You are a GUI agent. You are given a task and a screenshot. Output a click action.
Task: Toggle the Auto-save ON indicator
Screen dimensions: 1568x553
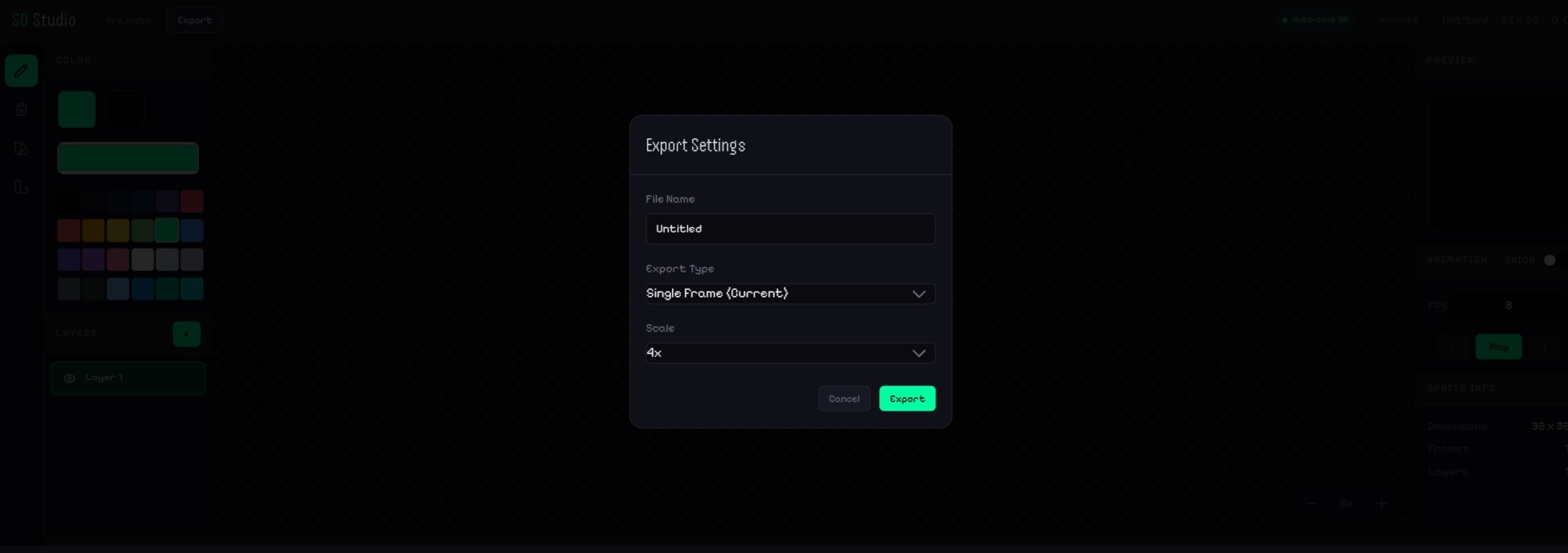pos(1315,20)
